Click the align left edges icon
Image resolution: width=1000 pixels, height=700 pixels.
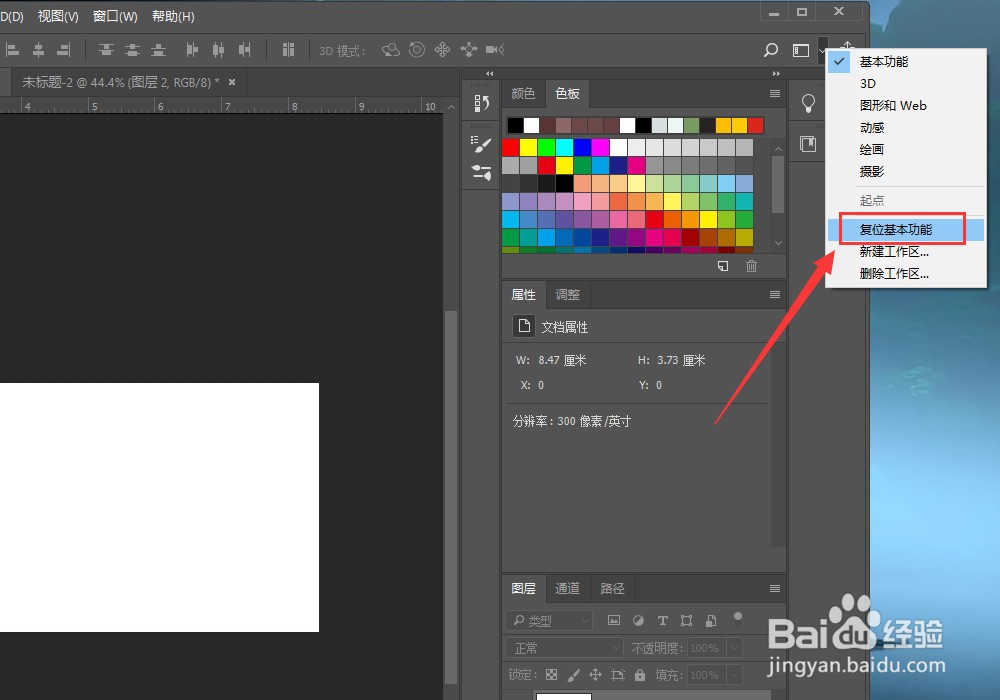(12, 50)
